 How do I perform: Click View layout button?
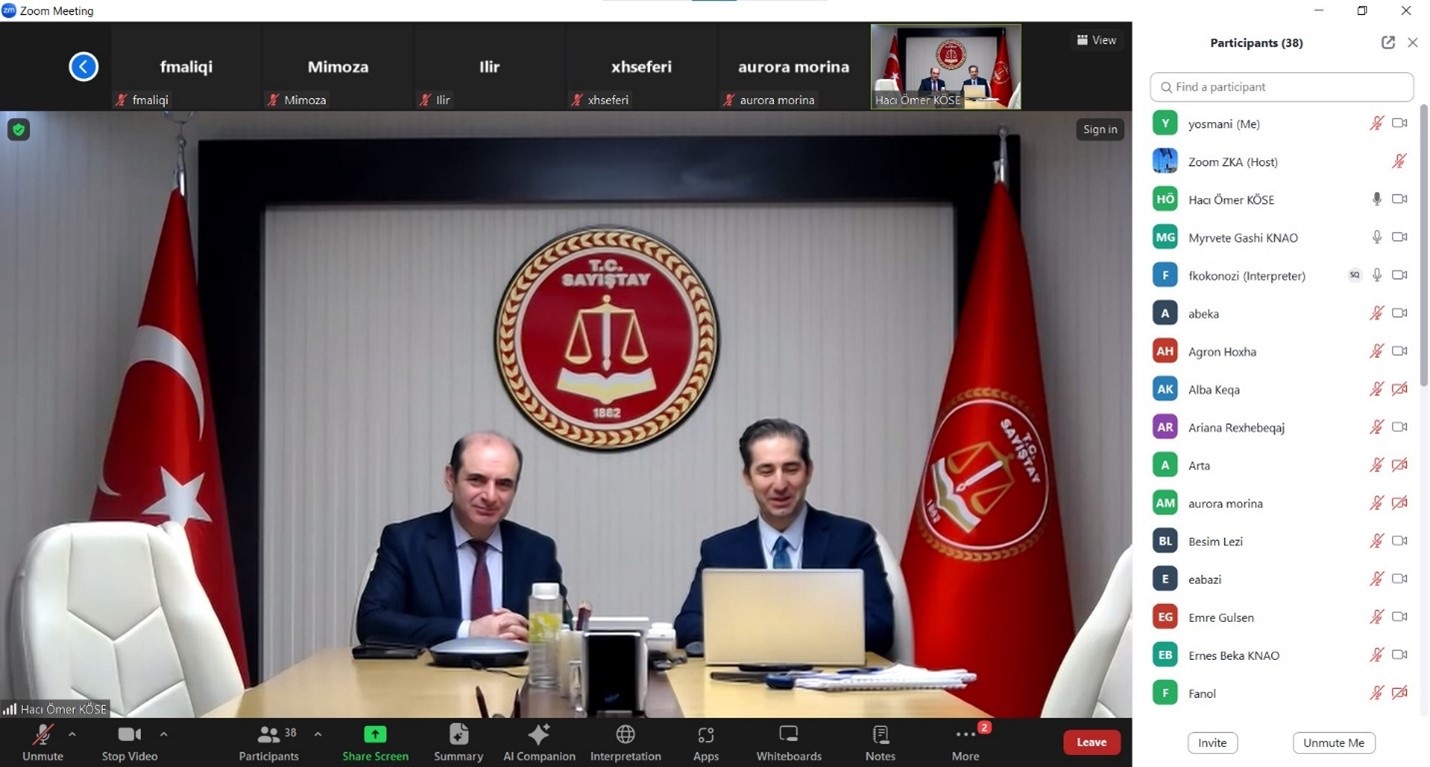1096,40
